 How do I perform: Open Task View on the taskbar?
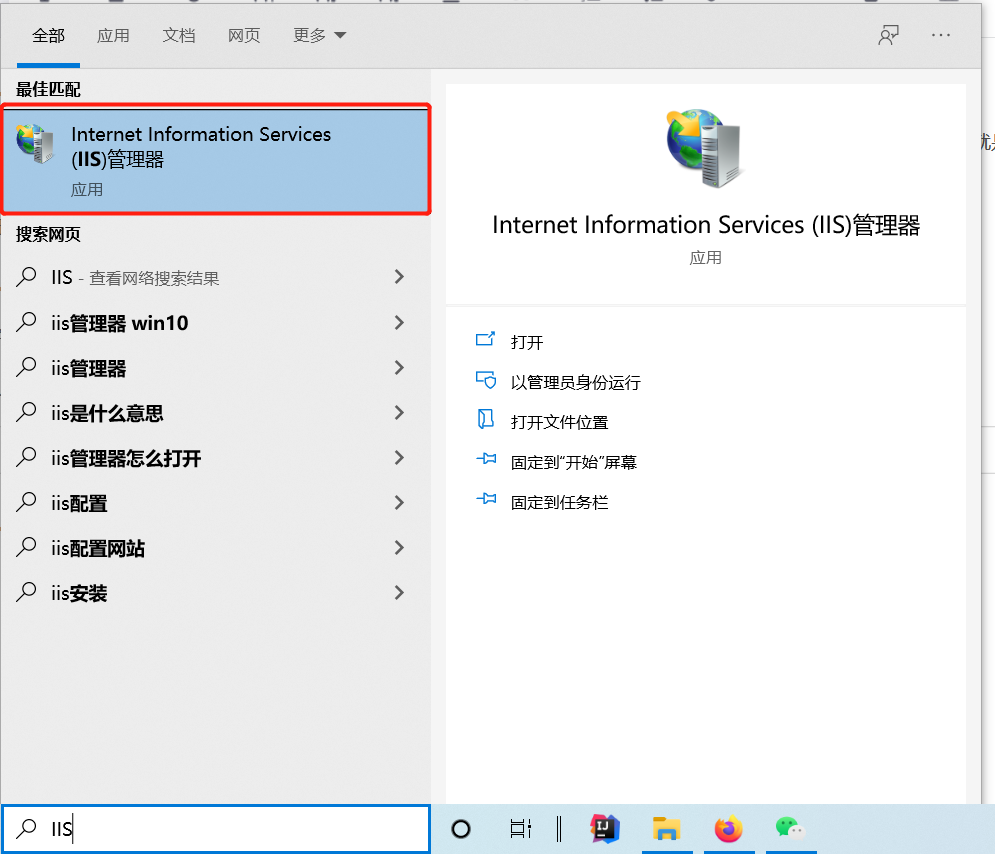coord(520,829)
